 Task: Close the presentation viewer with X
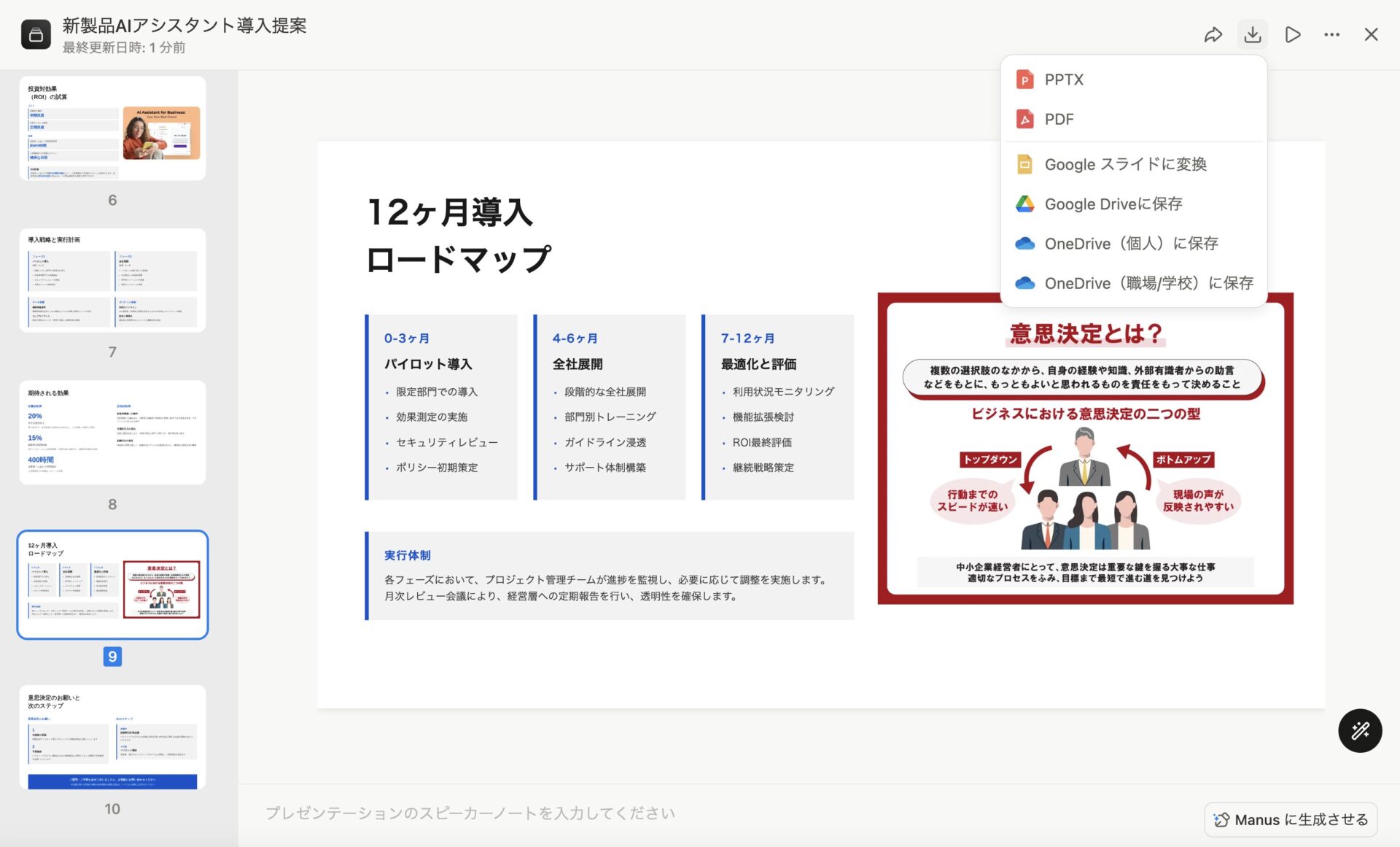(1371, 34)
